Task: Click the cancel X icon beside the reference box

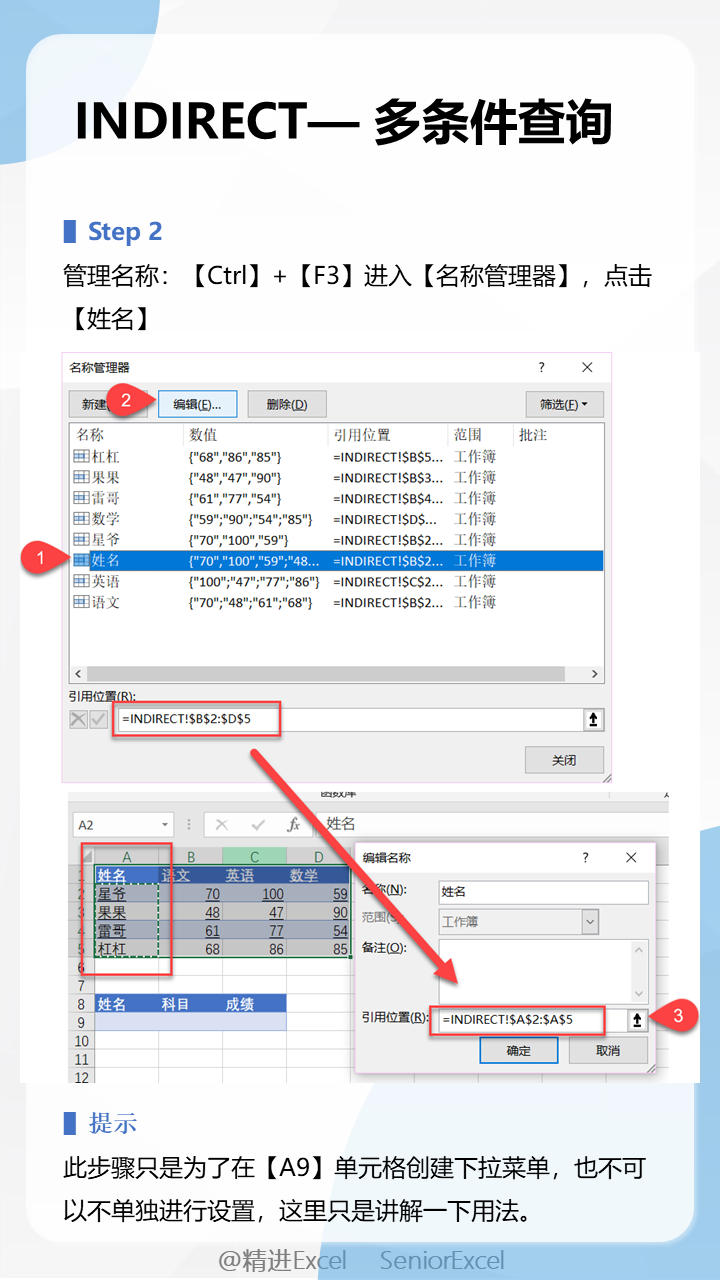Action: pos(79,719)
